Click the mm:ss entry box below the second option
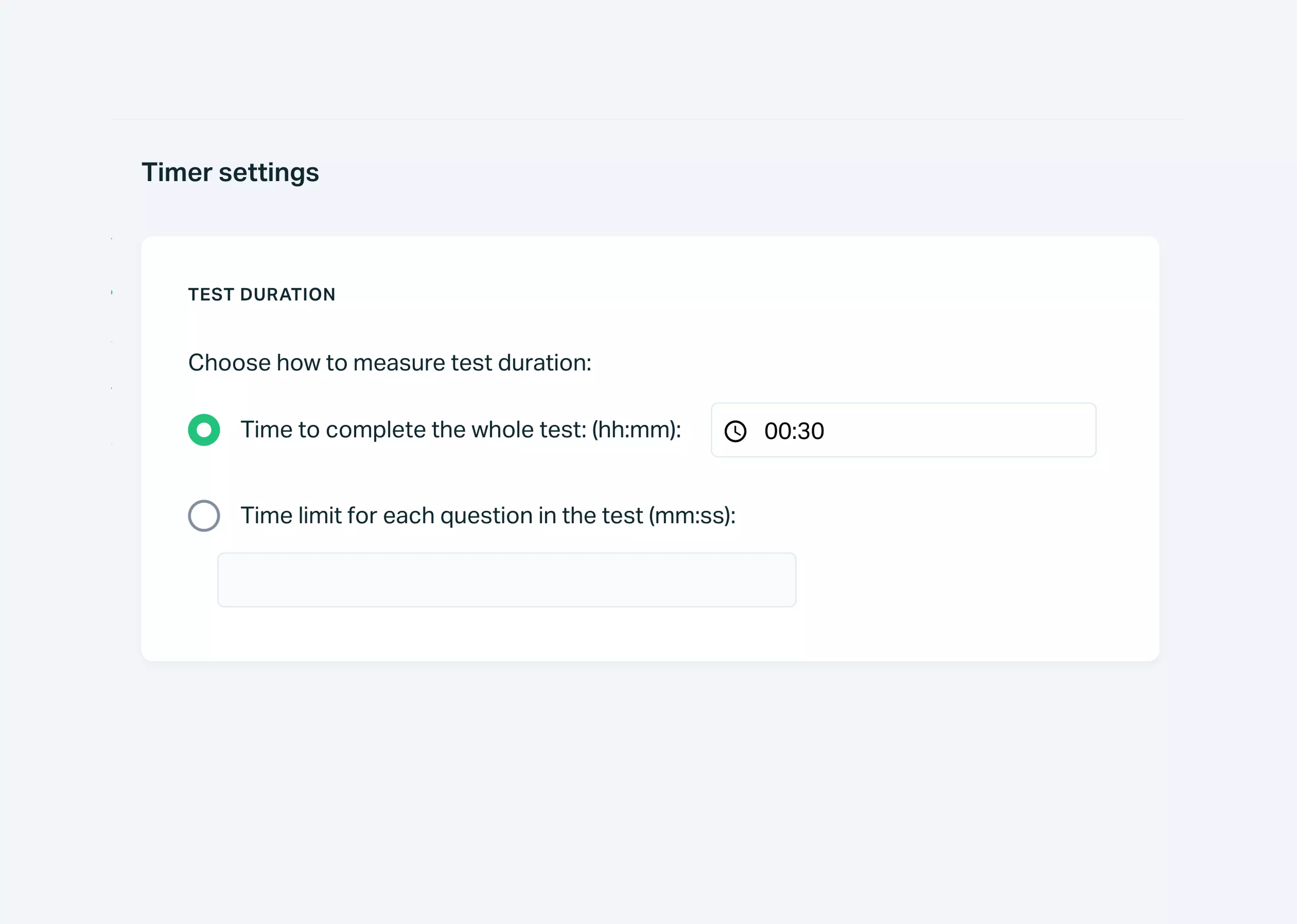The image size is (1297, 924). (507, 579)
